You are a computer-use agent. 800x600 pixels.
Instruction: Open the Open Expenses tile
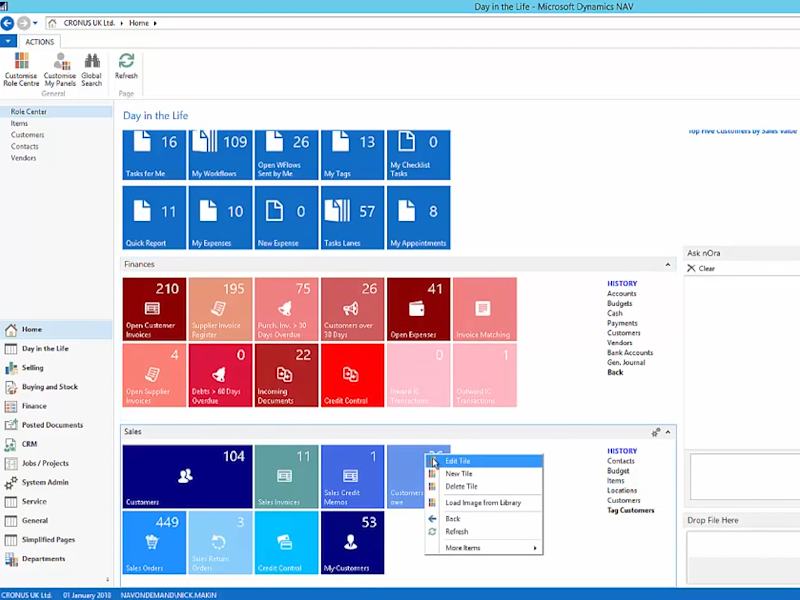pos(419,309)
